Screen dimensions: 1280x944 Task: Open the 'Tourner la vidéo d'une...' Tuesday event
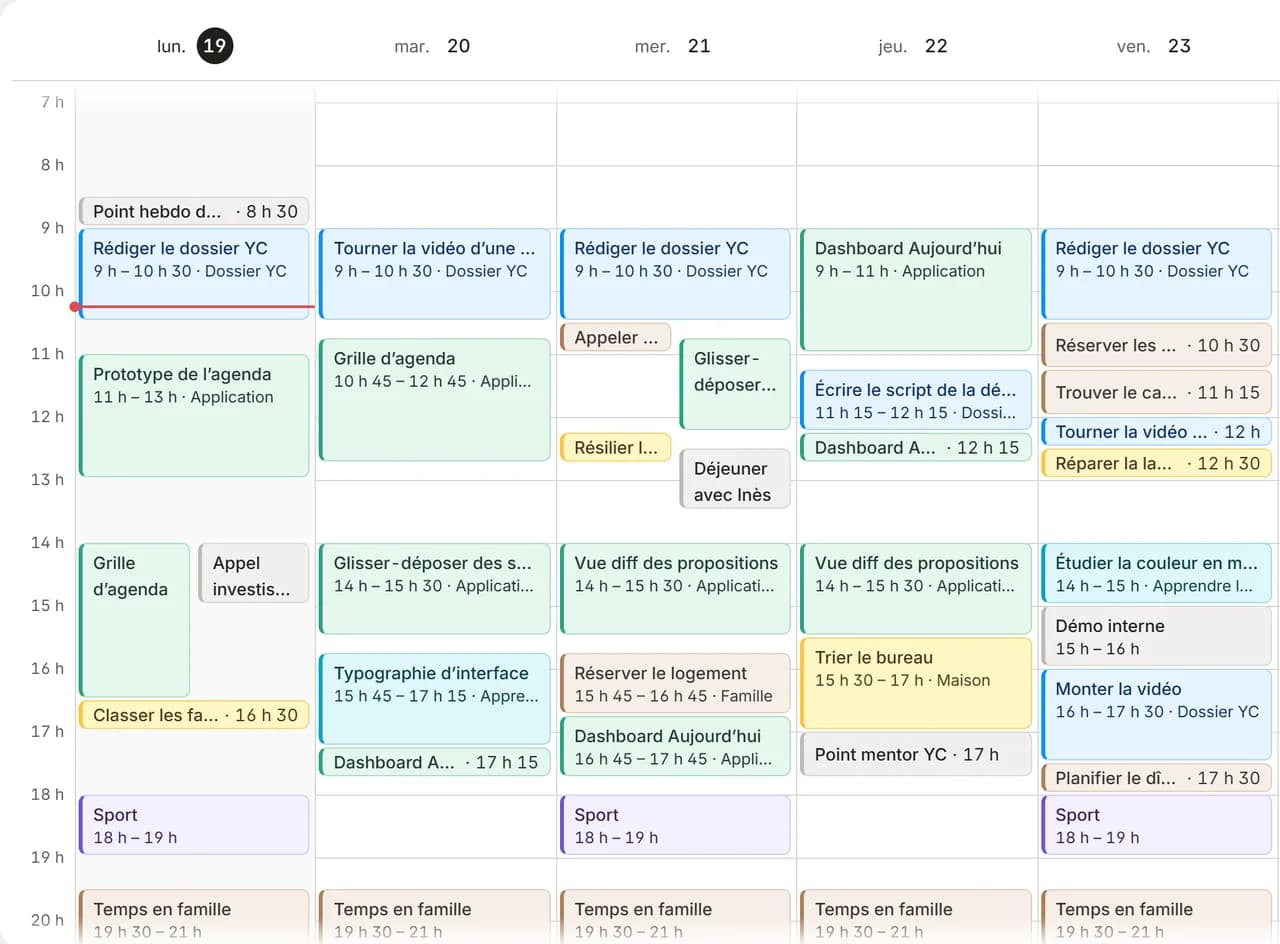coord(435,274)
